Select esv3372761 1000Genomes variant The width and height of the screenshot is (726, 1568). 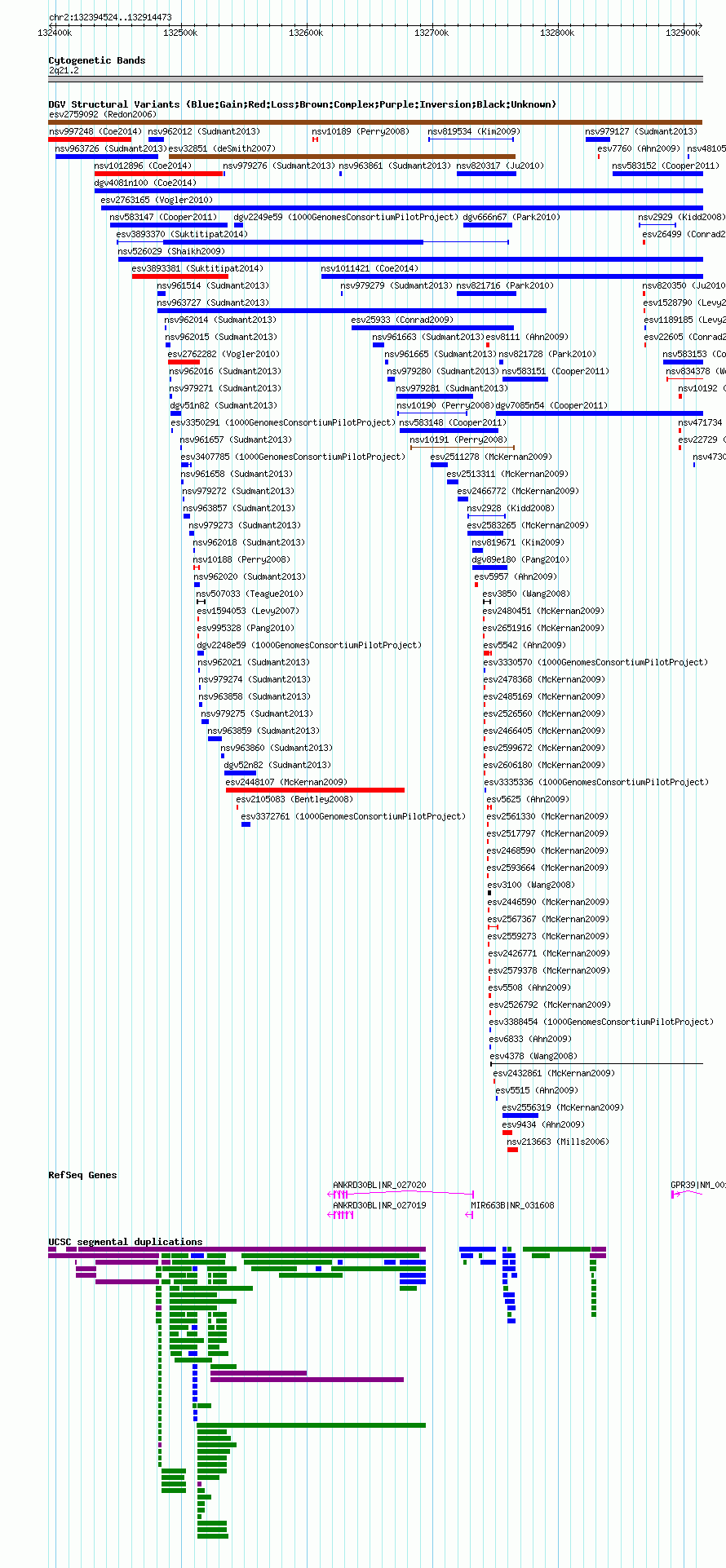[x=246, y=824]
